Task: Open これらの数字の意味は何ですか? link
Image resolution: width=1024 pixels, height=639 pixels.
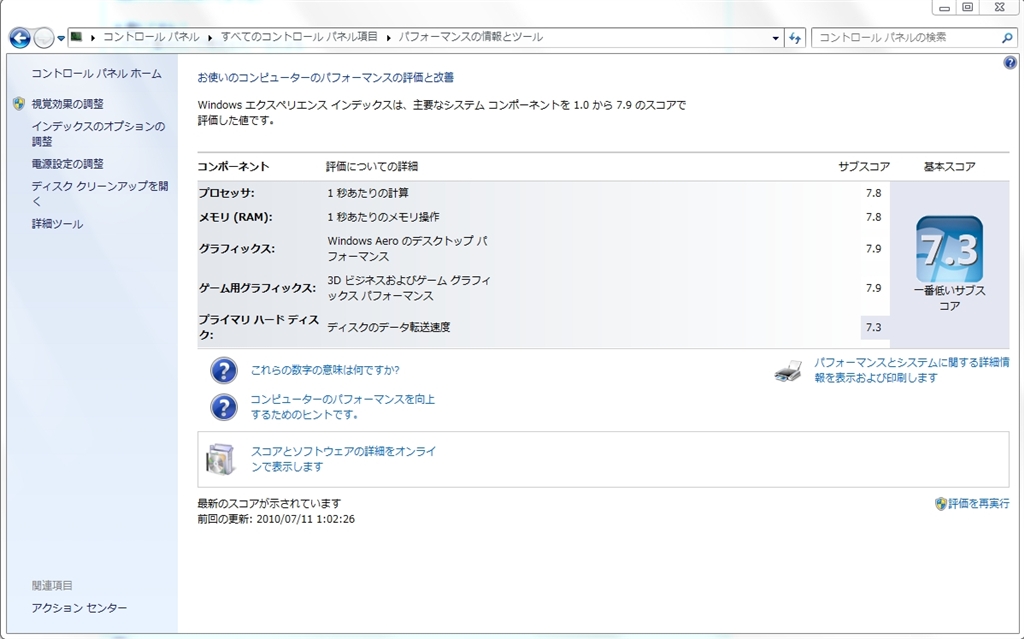Action: point(325,370)
